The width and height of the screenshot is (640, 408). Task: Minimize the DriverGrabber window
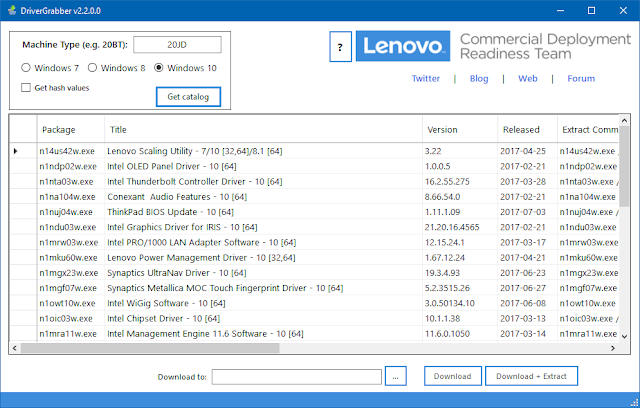coord(560,10)
